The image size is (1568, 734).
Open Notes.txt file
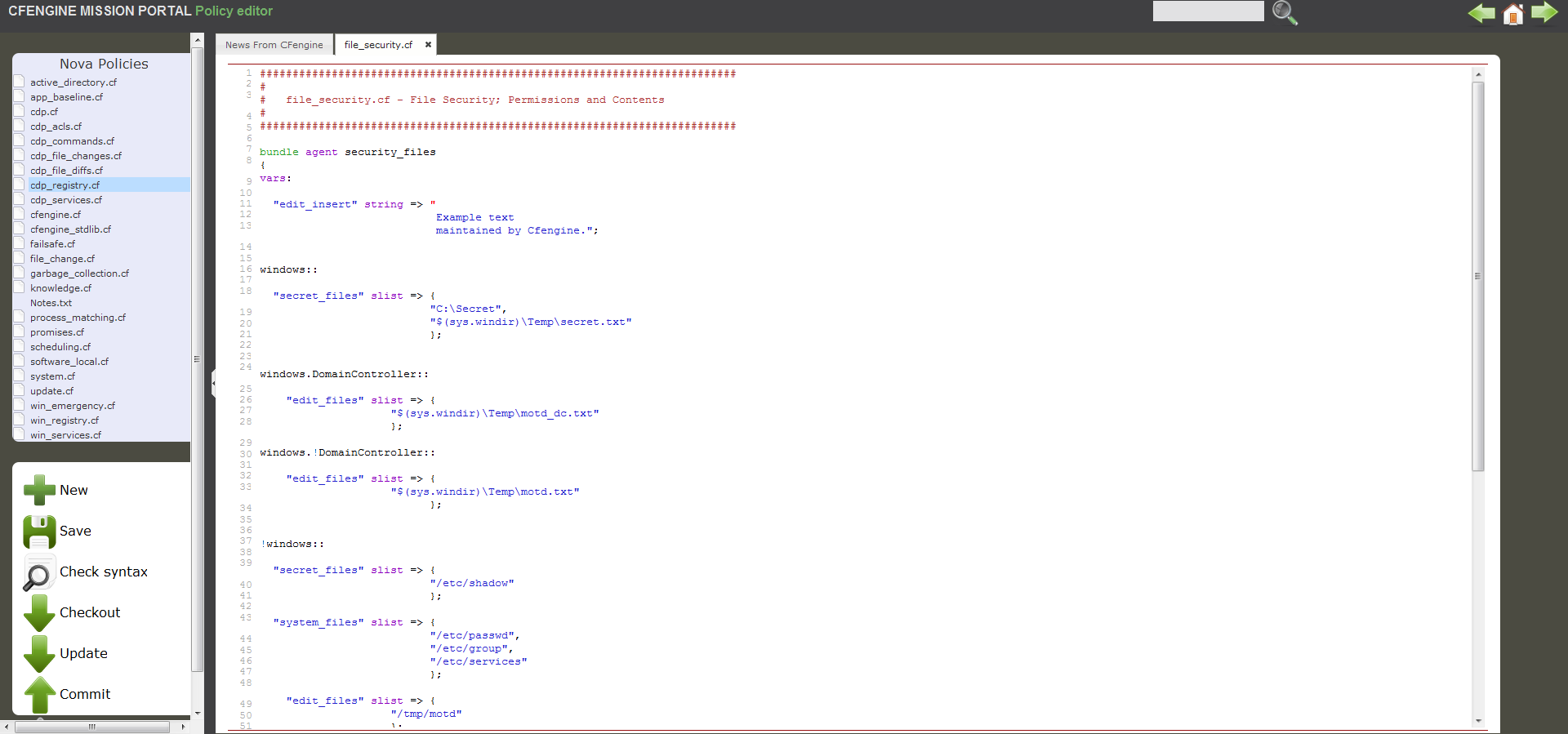[x=51, y=303]
